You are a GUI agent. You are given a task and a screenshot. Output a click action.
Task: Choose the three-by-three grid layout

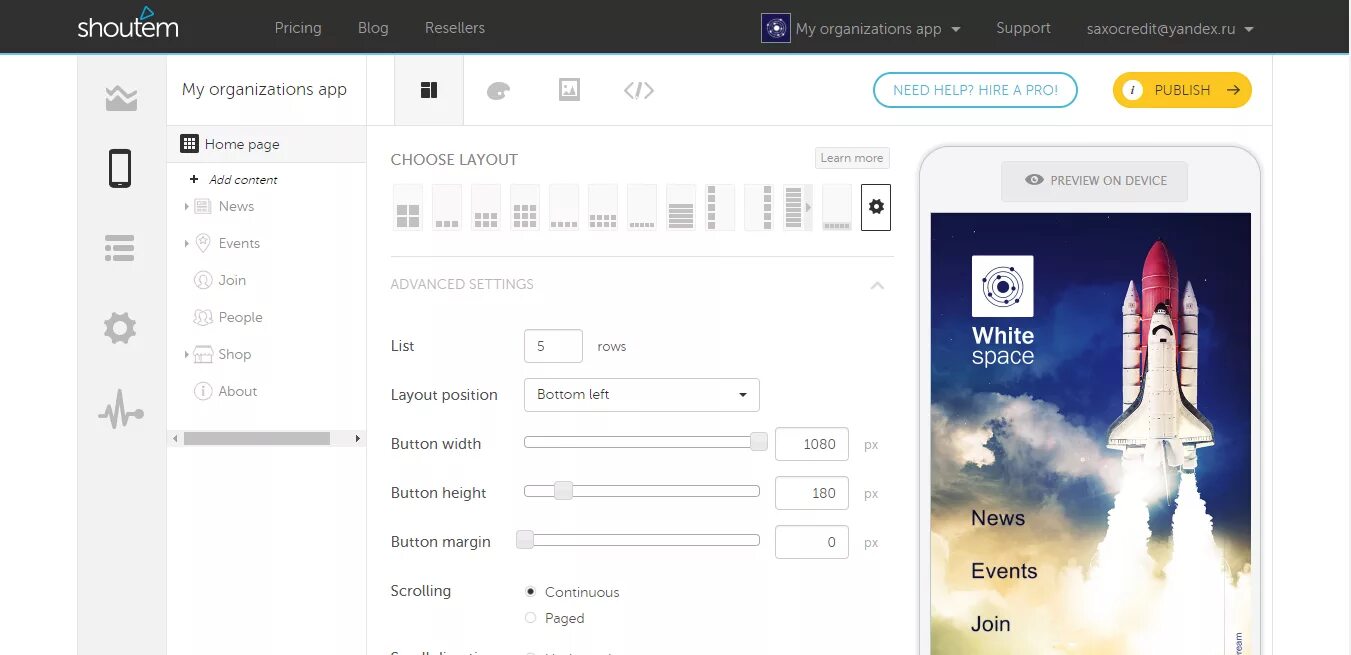pyautogui.click(x=525, y=207)
